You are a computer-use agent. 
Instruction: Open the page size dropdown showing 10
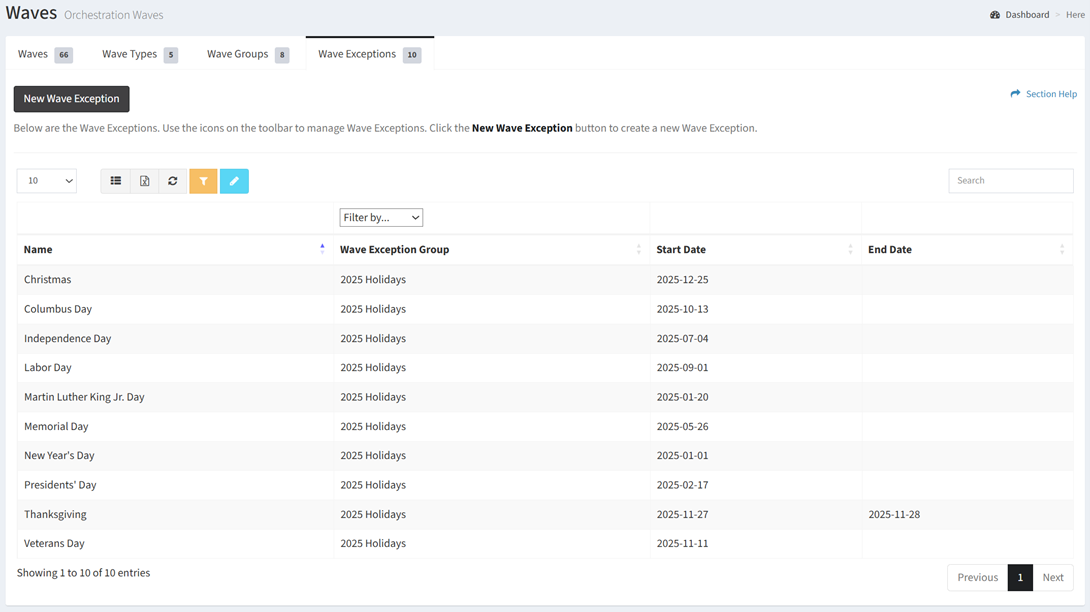click(47, 181)
